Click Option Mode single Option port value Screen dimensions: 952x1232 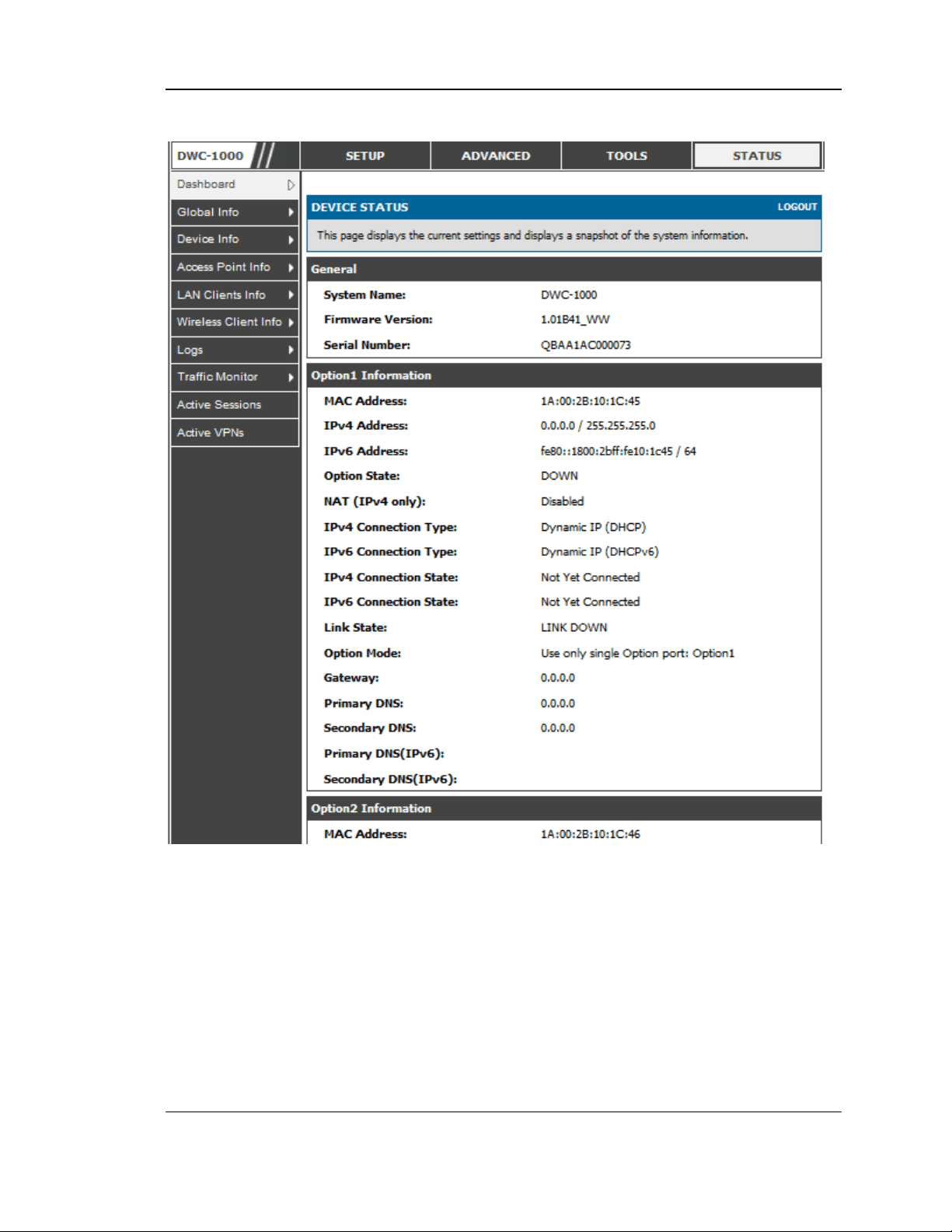[x=638, y=654]
